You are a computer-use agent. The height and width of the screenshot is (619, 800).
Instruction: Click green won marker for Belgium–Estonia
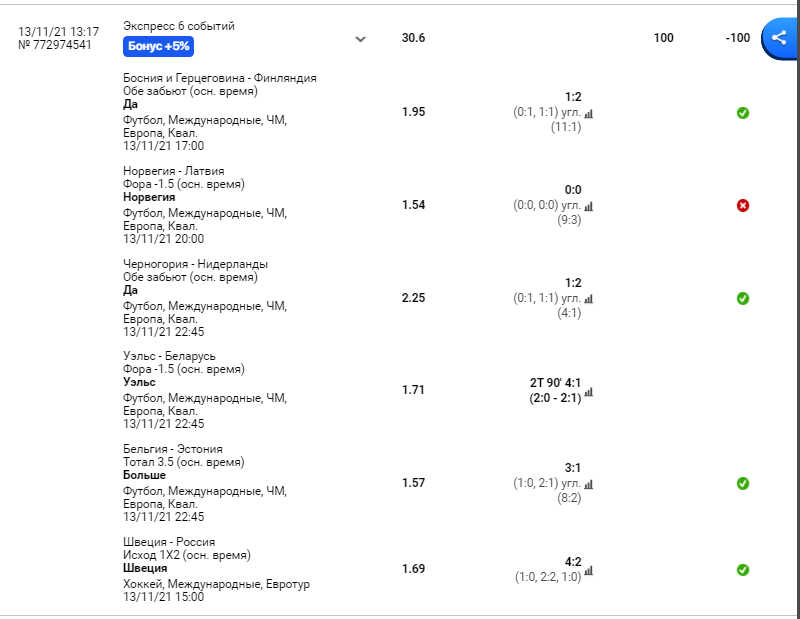[743, 483]
